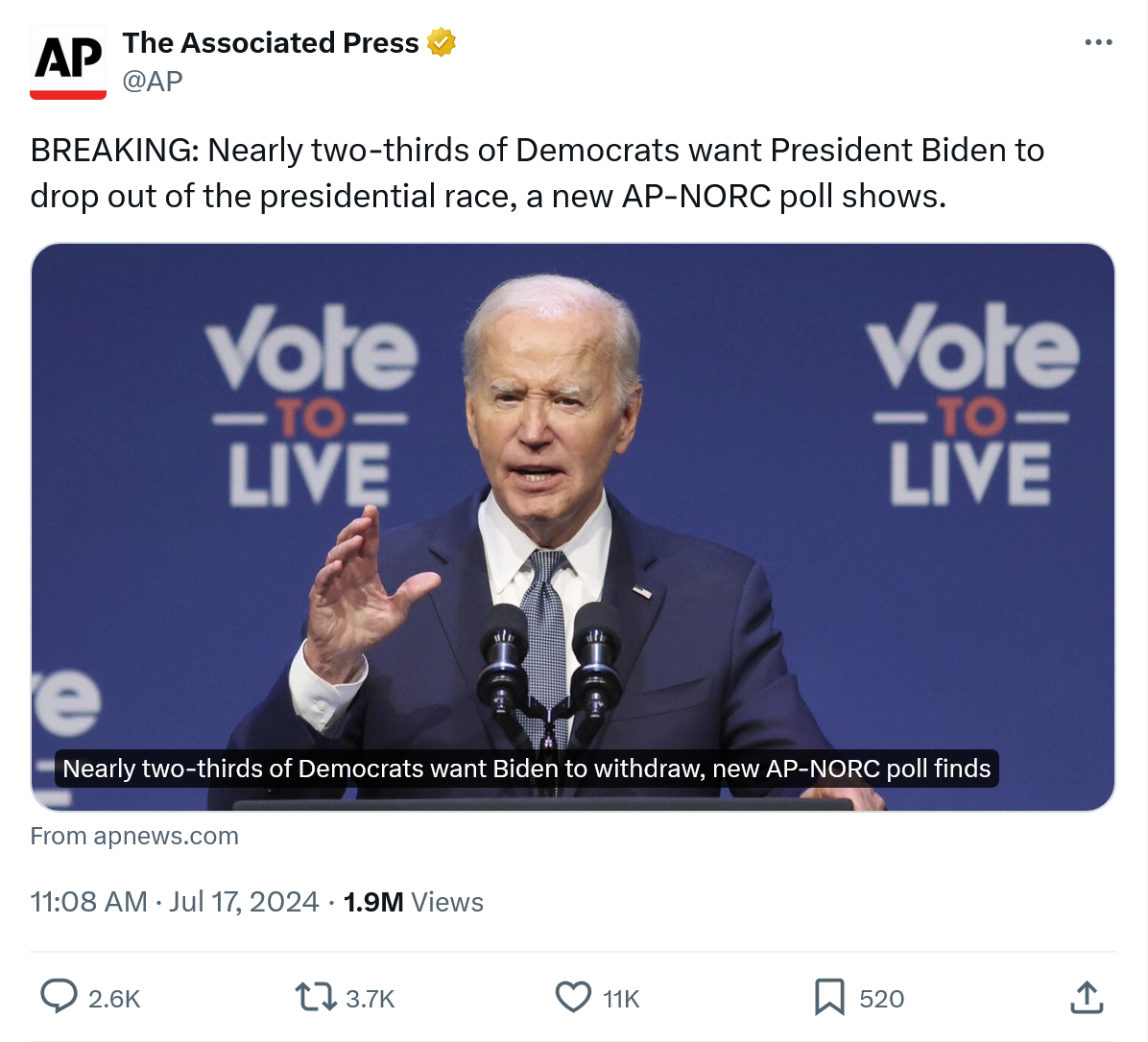Click the repost arrows icon
Image resolution: width=1148 pixels, height=1042 pixels.
(315, 997)
